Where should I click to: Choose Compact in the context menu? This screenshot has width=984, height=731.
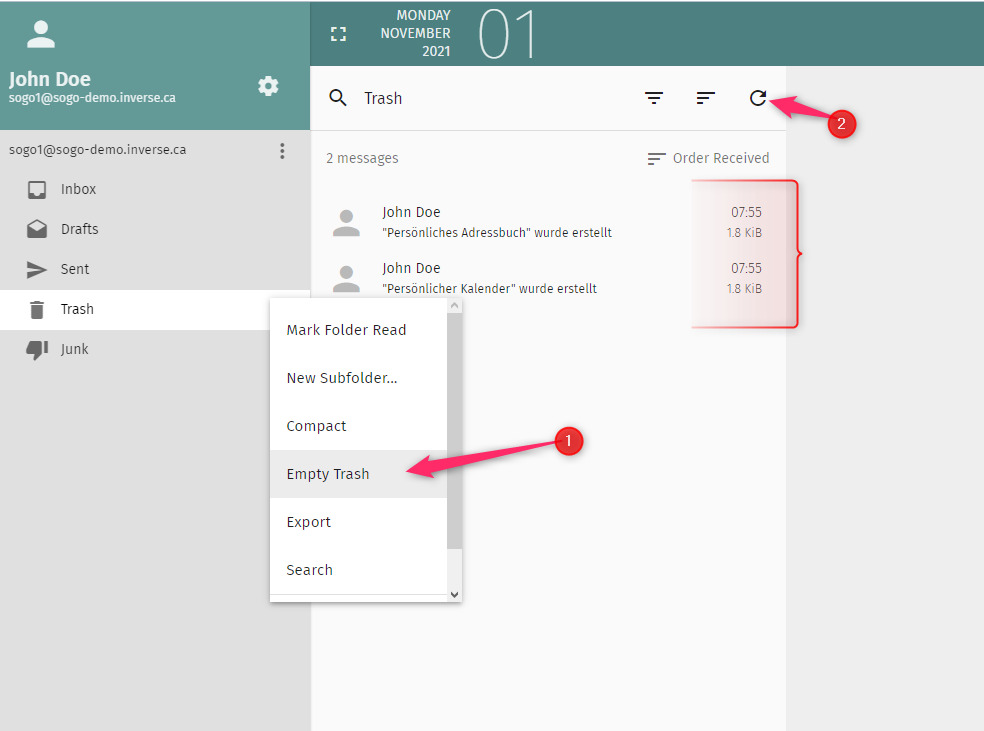316,426
